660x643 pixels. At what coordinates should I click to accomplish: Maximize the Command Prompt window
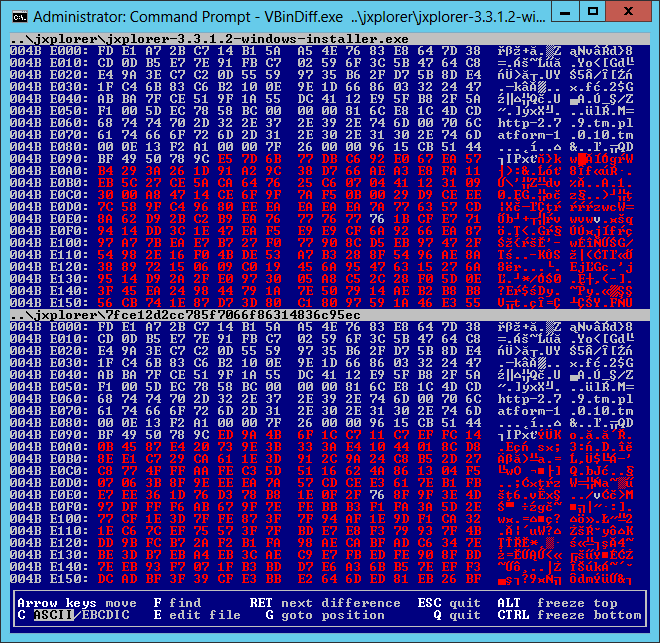click(x=593, y=12)
